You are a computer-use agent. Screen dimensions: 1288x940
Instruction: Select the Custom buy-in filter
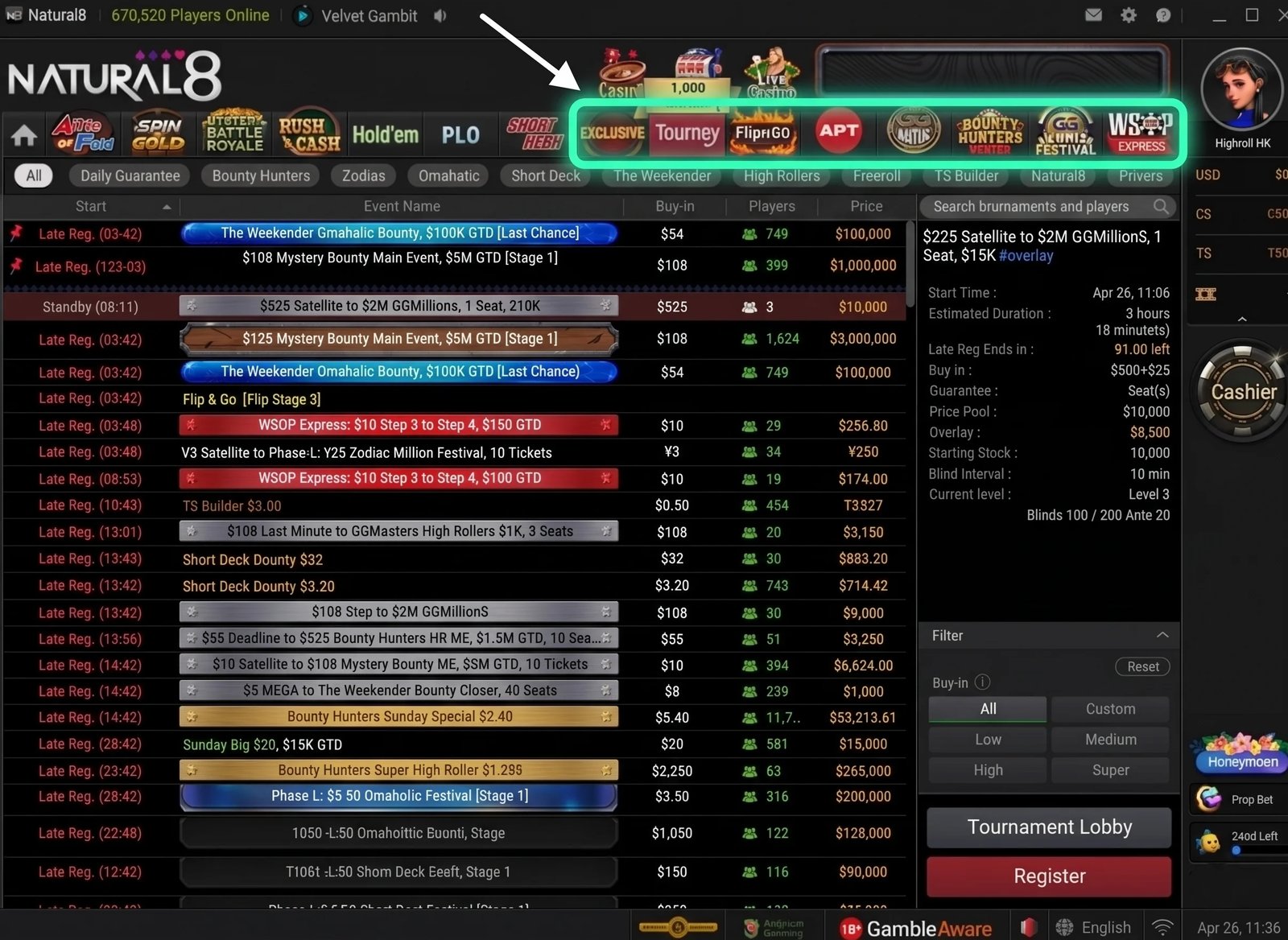pyautogui.click(x=1110, y=709)
